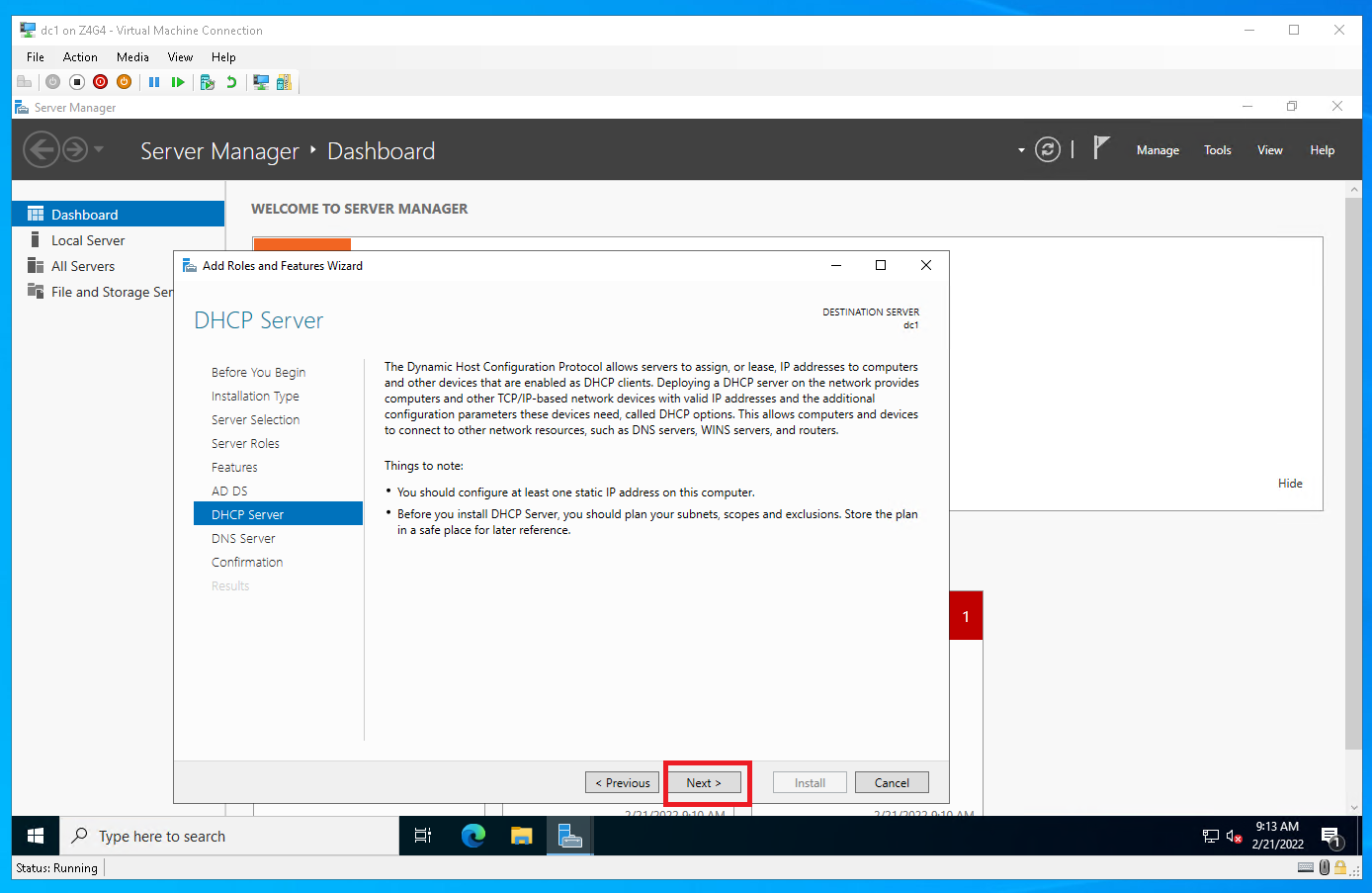
Task: Open the Media menu
Action: click(x=132, y=57)
